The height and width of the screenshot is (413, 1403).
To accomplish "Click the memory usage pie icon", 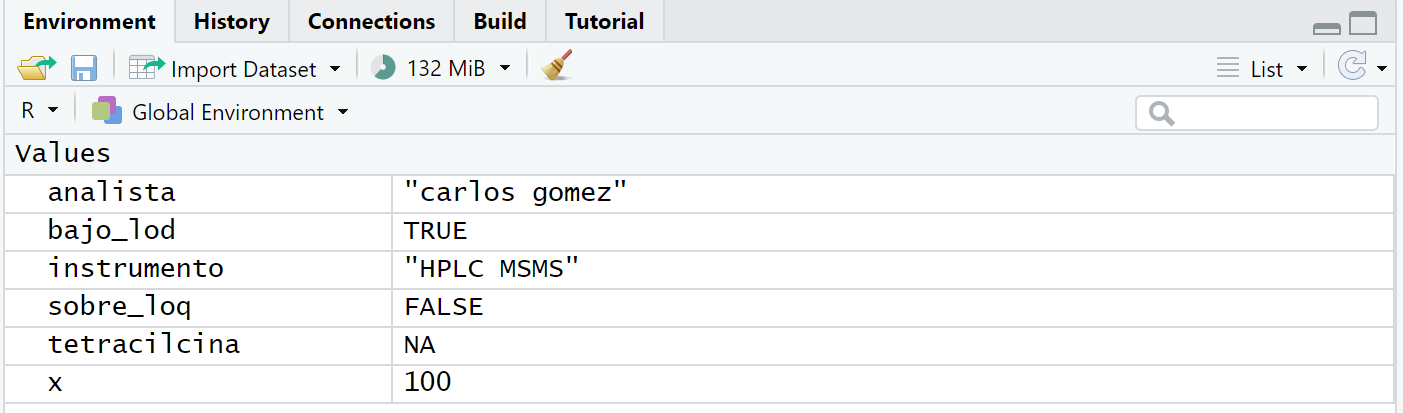I will (383, 68).
